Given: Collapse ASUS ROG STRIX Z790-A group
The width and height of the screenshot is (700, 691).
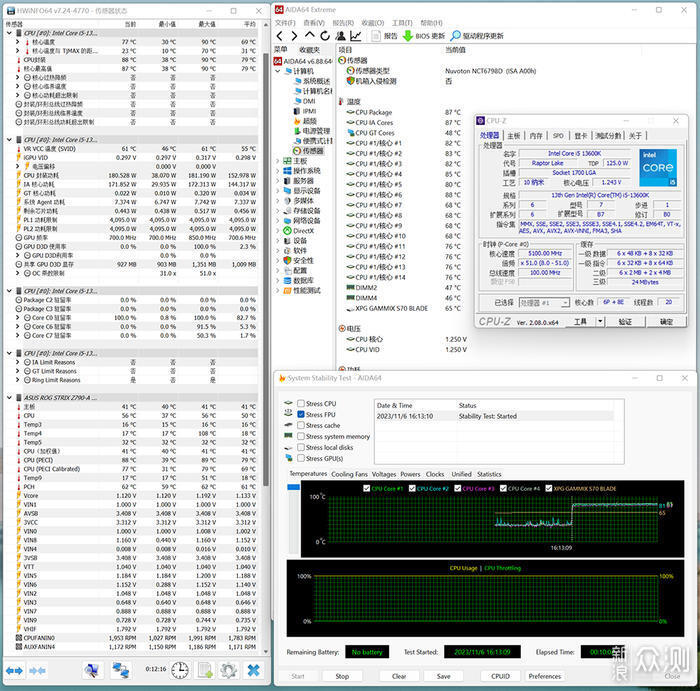Looking at the screenshot, I should [9, 397].
